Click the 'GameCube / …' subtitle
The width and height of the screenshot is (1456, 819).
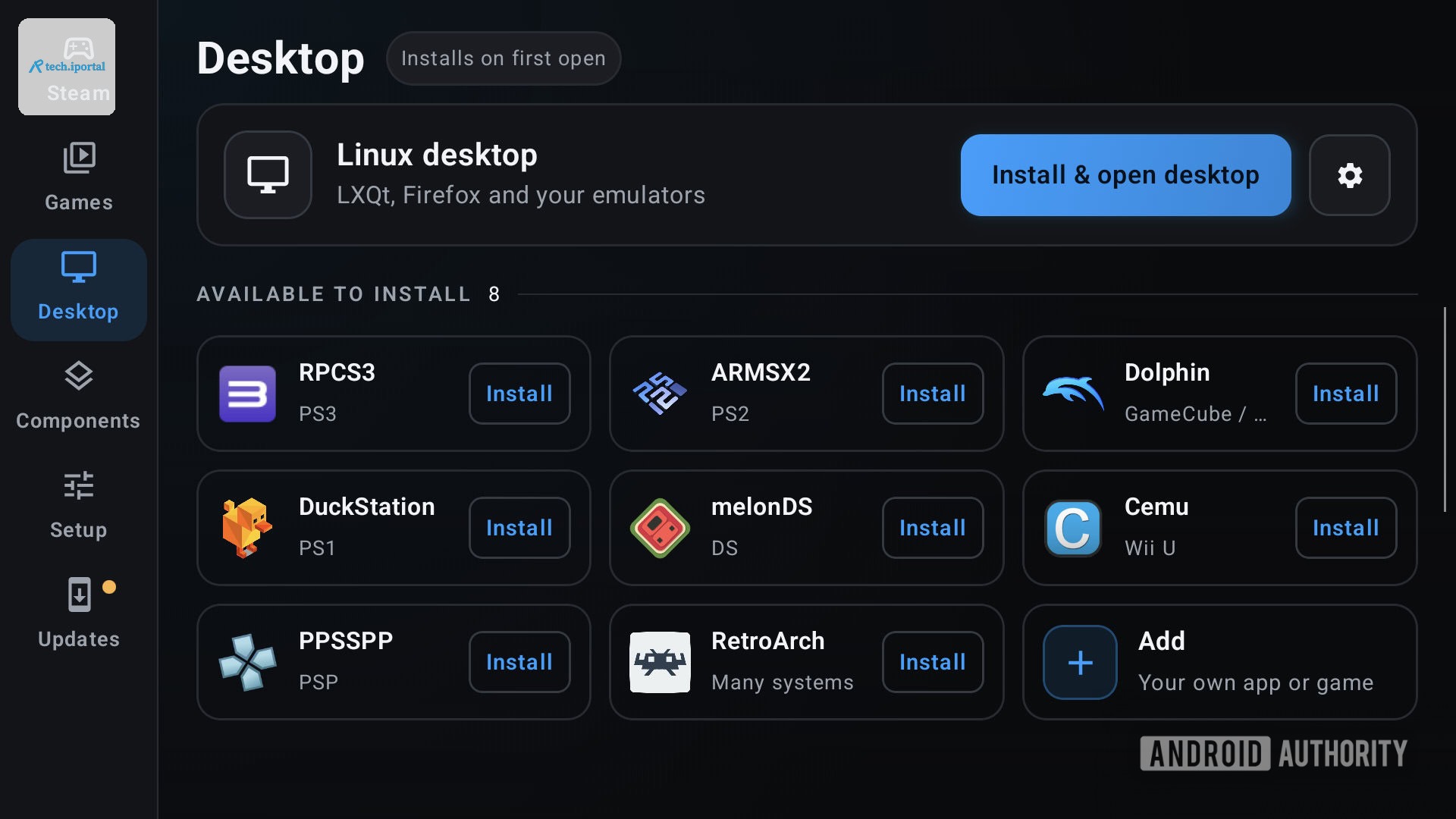tap(1196, 414)
